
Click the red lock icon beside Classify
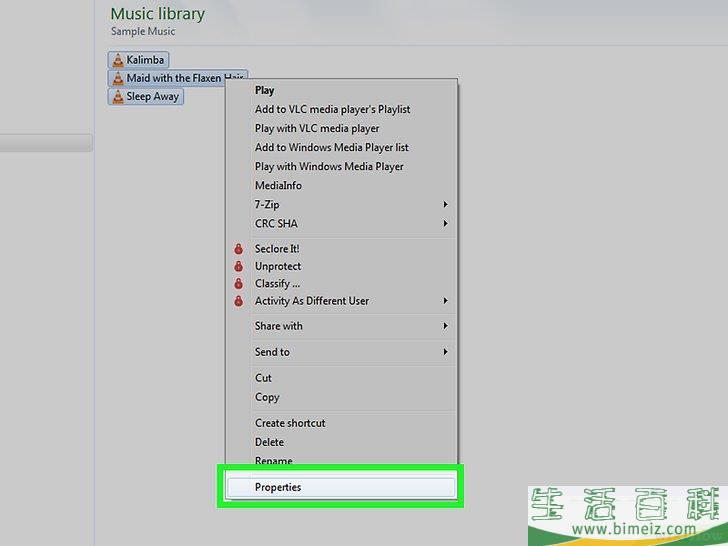(x=238, y=284)
